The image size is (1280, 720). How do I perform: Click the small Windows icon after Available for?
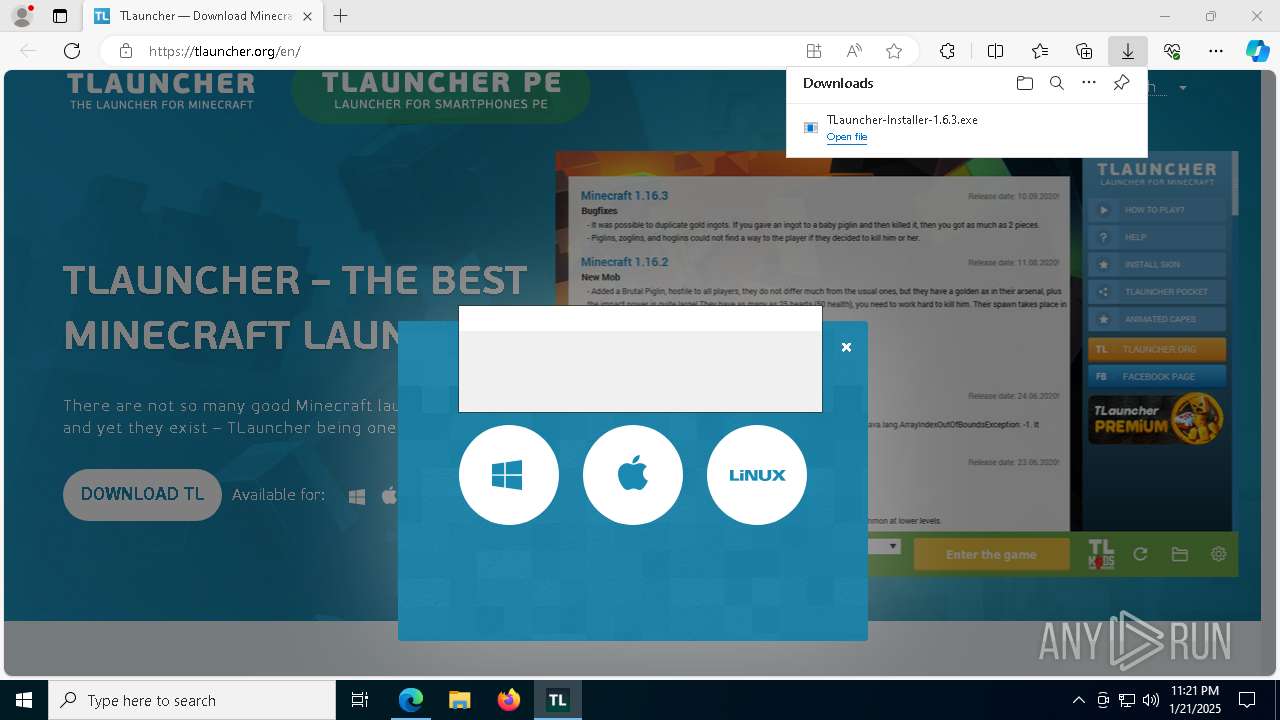pyautogui.click(x=357, y=496)
